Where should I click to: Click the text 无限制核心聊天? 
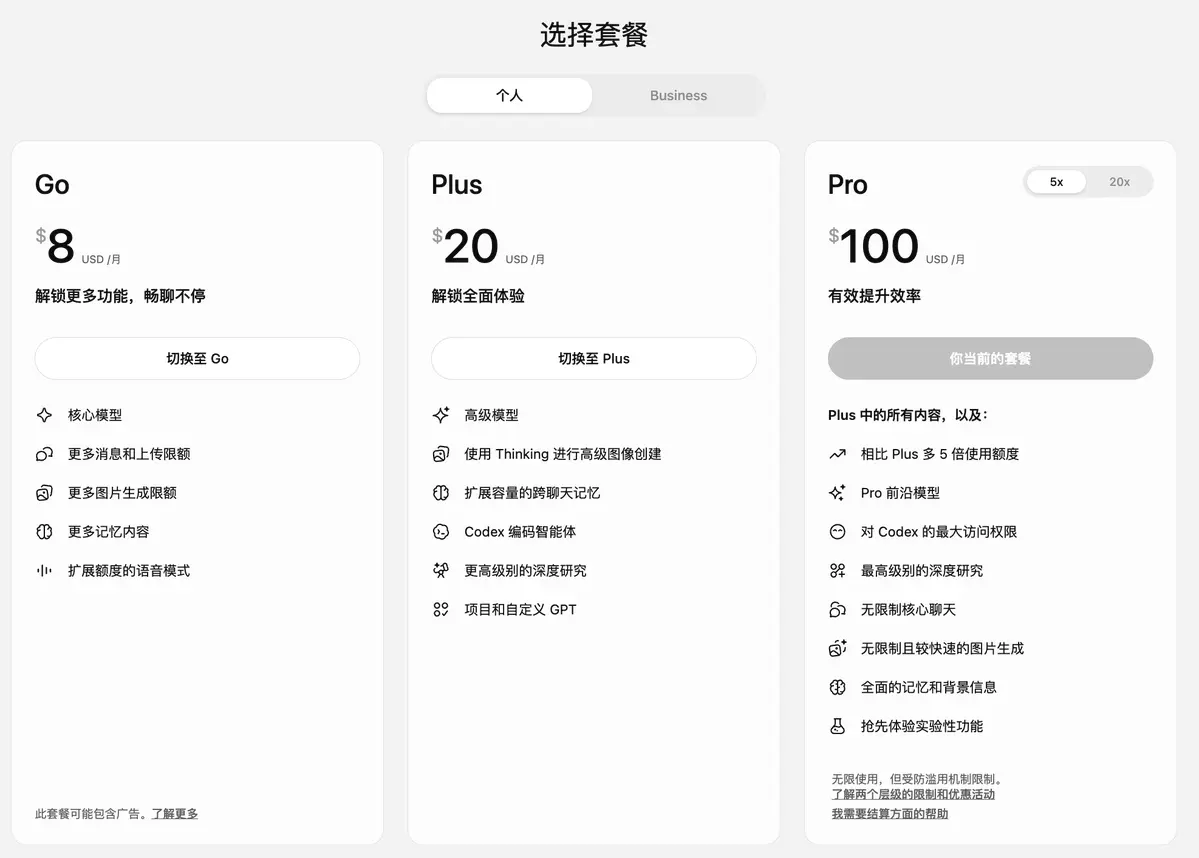908,609
